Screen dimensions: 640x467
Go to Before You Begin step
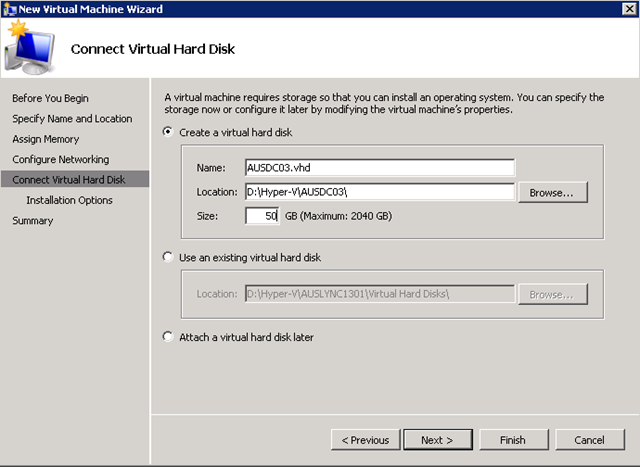[50, 98]
